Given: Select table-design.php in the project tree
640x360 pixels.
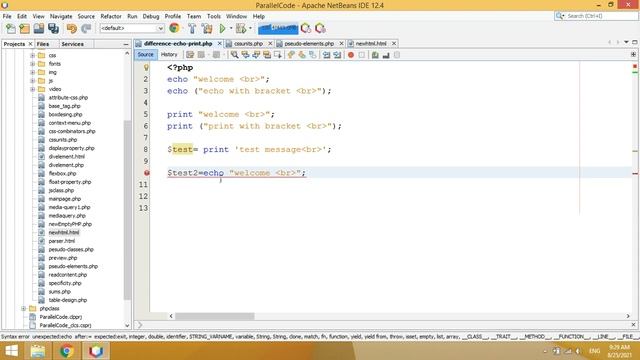Looking at the screenshot, I should point(68,300).
